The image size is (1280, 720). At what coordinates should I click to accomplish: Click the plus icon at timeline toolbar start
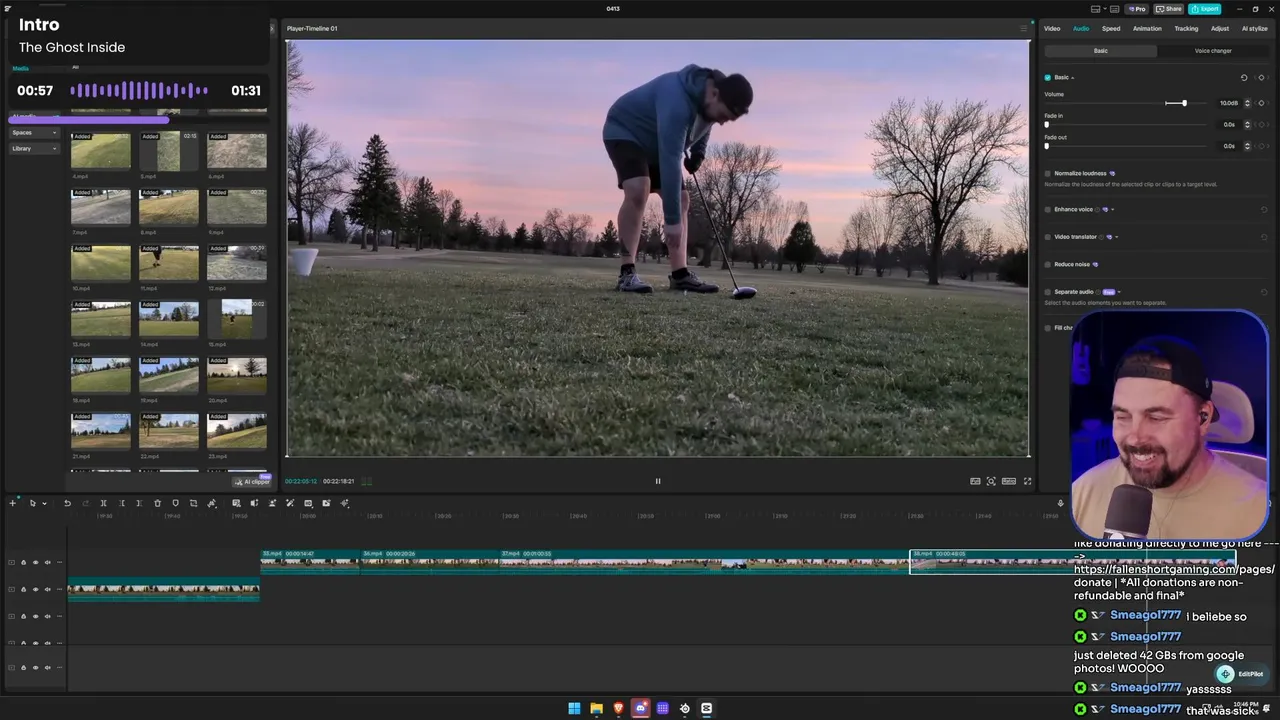pyautogui.click(x=12, y=503)
